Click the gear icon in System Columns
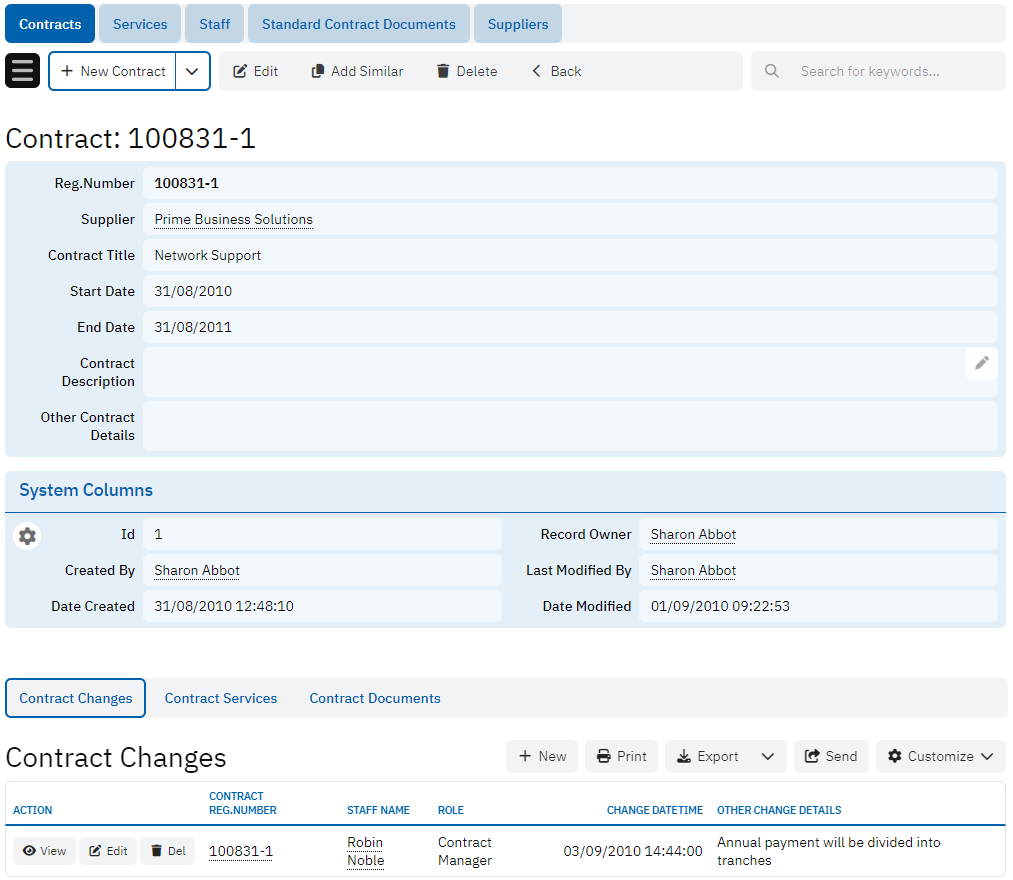 point(27,536)
